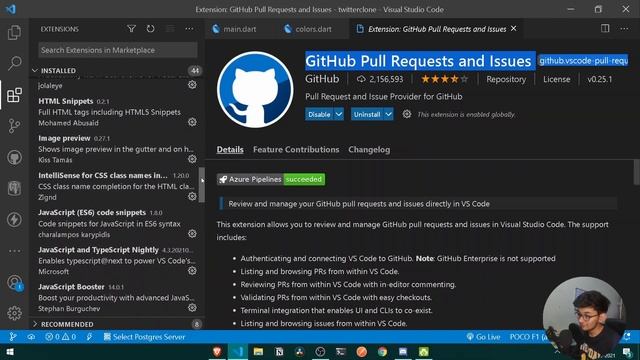Select the Details tab
This screenshot has height=360, width=640.
(x=230, y=150)
